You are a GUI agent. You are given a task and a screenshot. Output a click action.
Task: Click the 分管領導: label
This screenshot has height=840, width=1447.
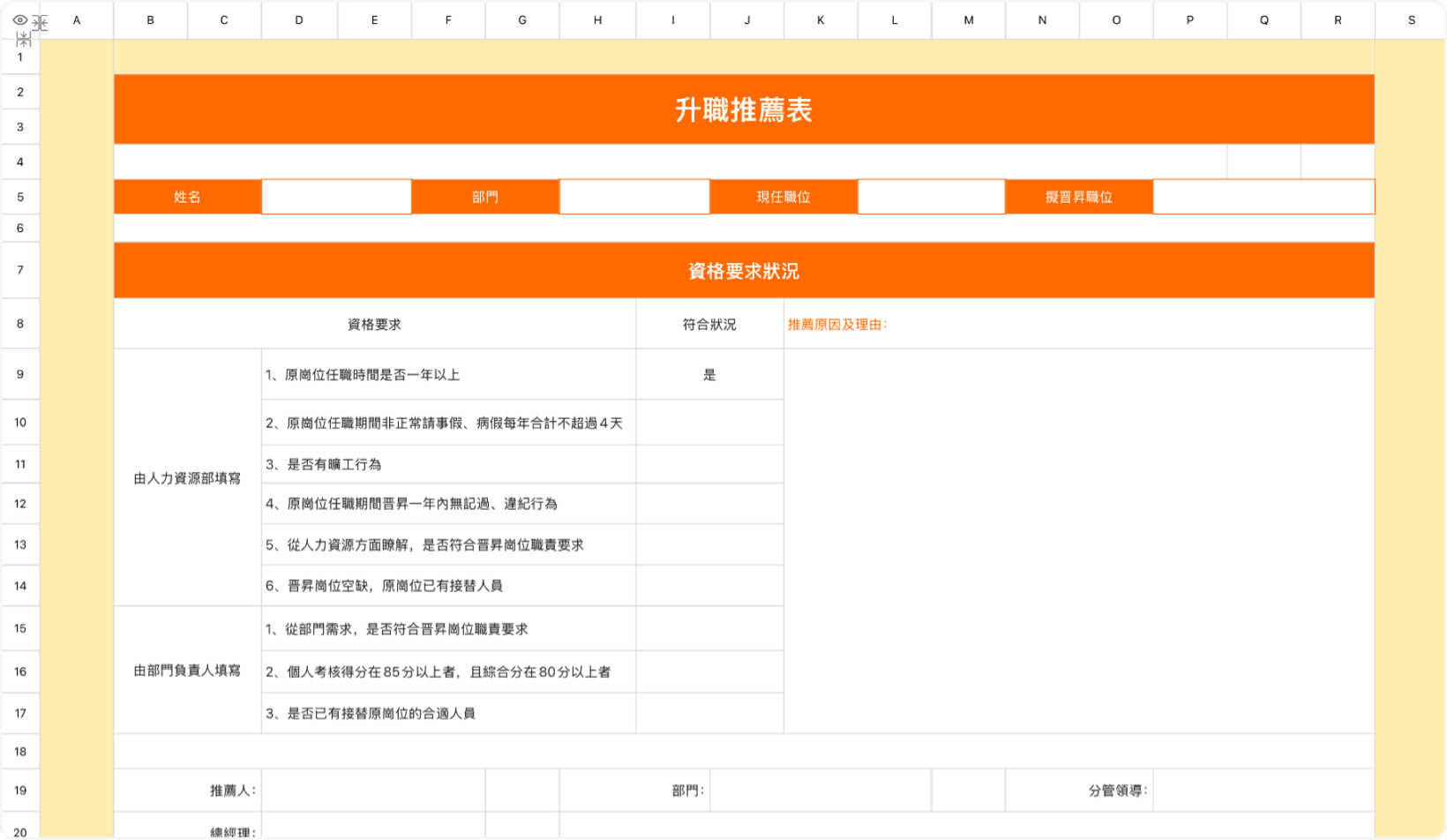point(1118,791)
